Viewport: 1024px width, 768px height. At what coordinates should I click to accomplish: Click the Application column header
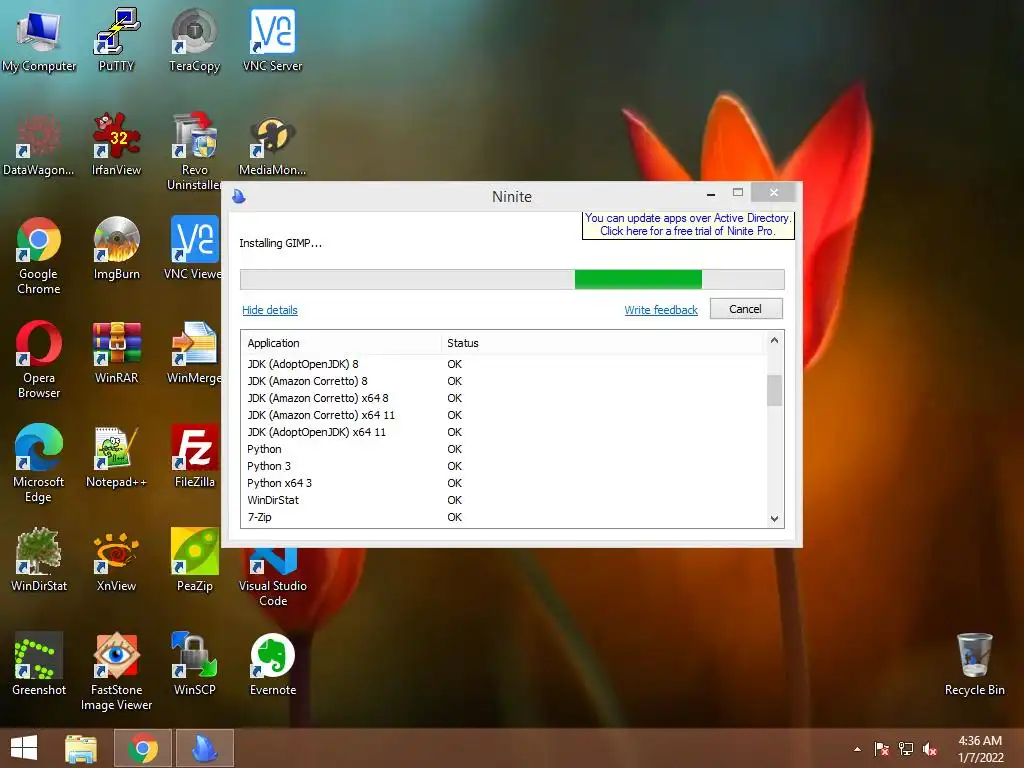click(x=341, y=343)
